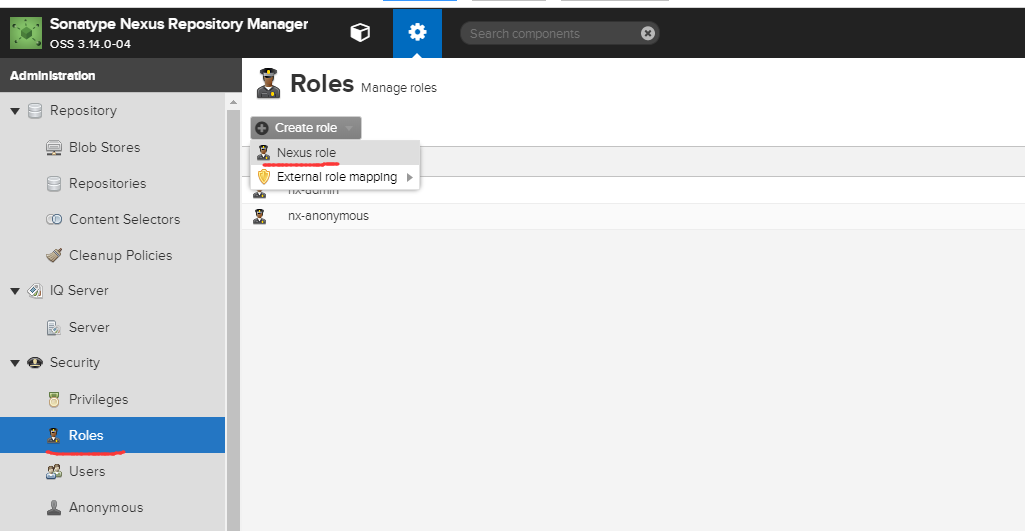Select the IQ Server tree label

tap(79, 290)
